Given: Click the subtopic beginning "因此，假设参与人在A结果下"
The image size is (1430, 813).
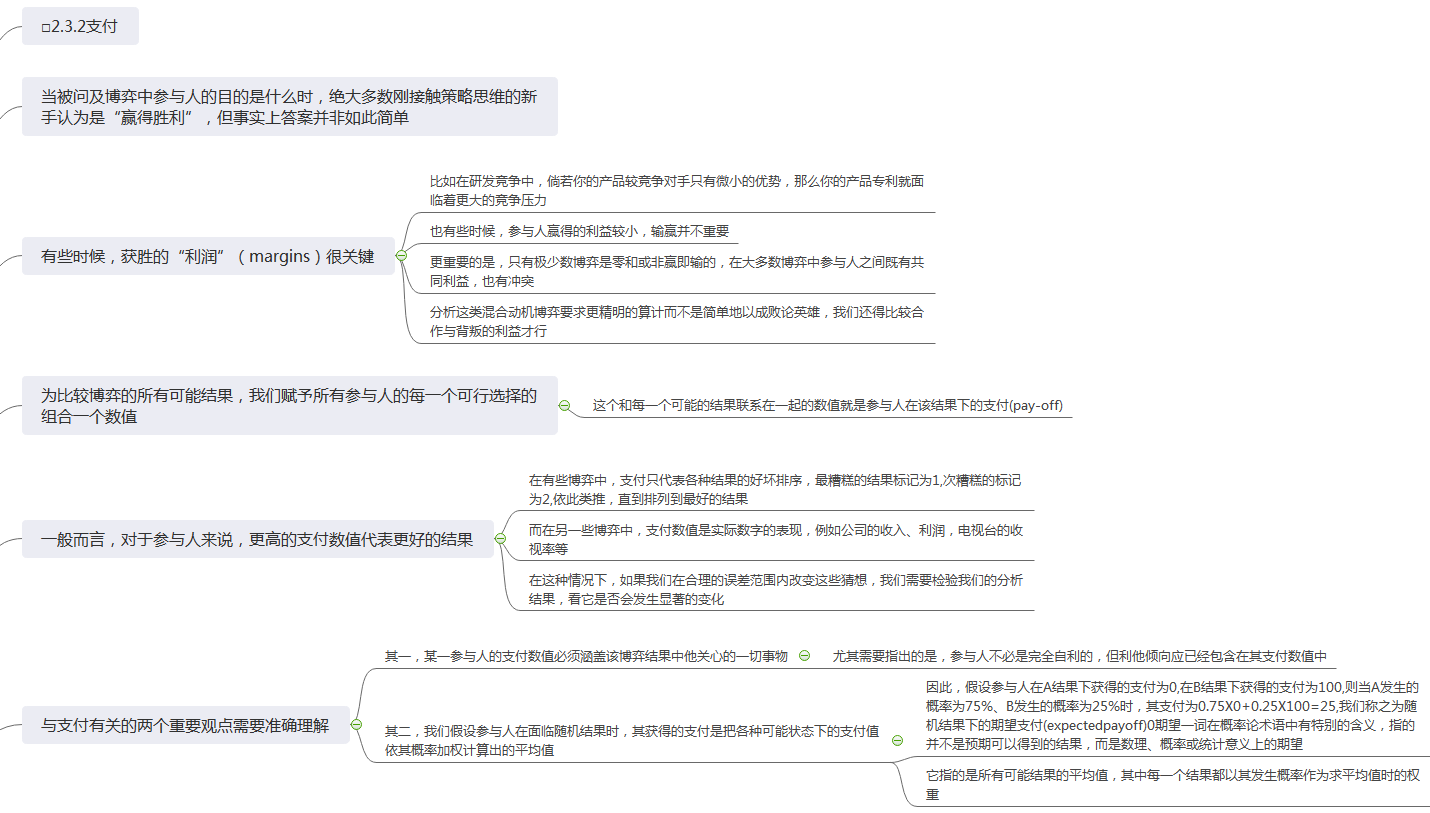Looking at the screenshot, I should point(1172,716).
